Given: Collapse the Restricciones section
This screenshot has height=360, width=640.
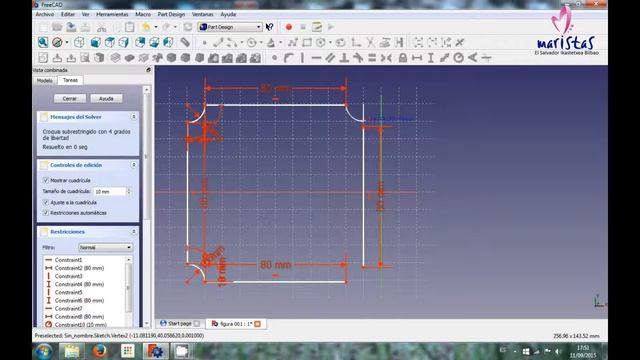Looking at the screenshot, I should coord(133,232).
